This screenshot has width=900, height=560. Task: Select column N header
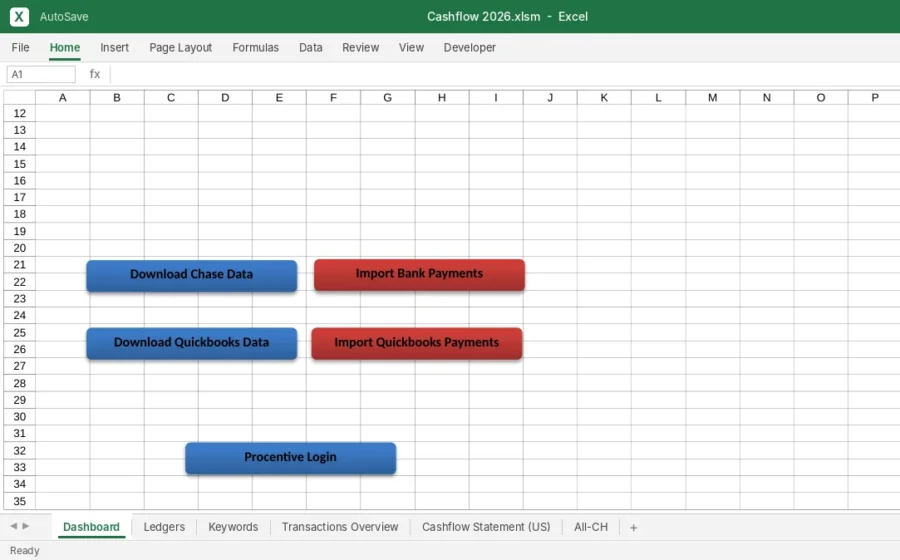click(x=767, y=98)
